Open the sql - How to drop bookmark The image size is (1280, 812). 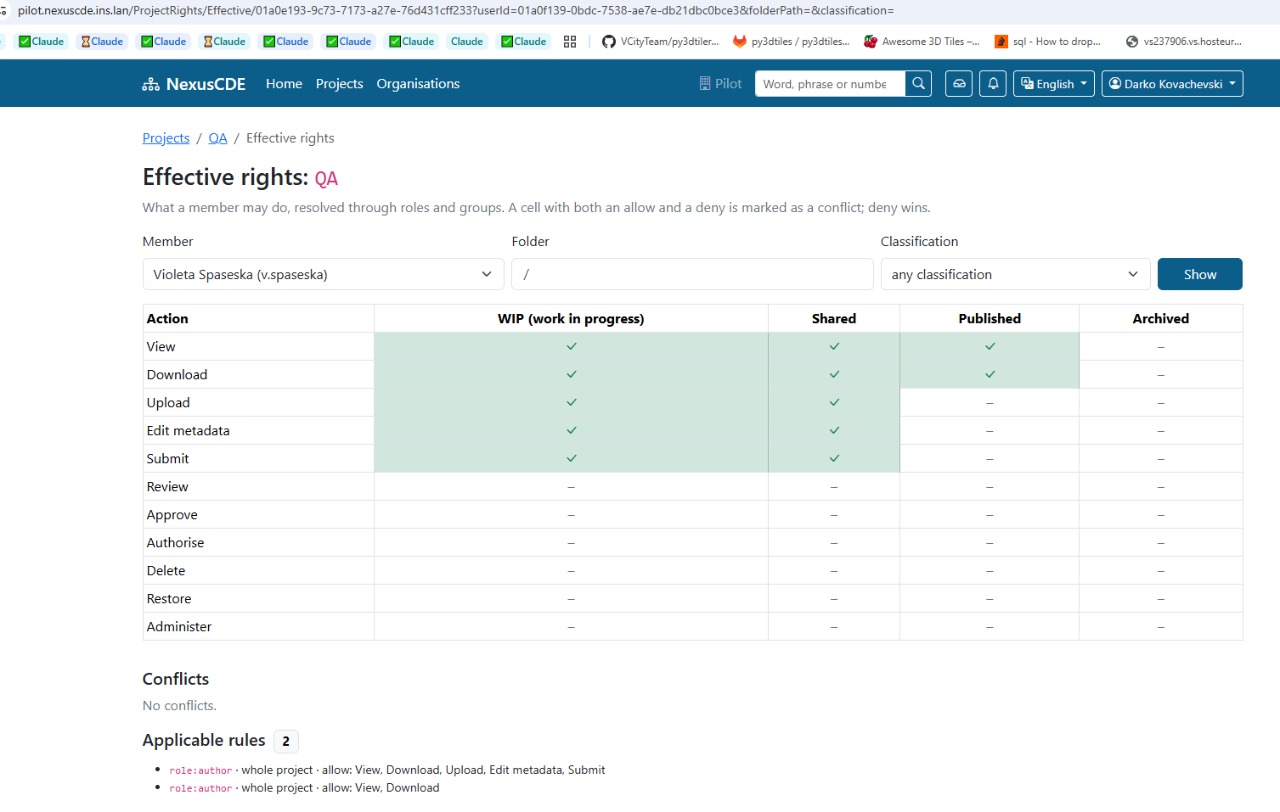coord(1048,42)
